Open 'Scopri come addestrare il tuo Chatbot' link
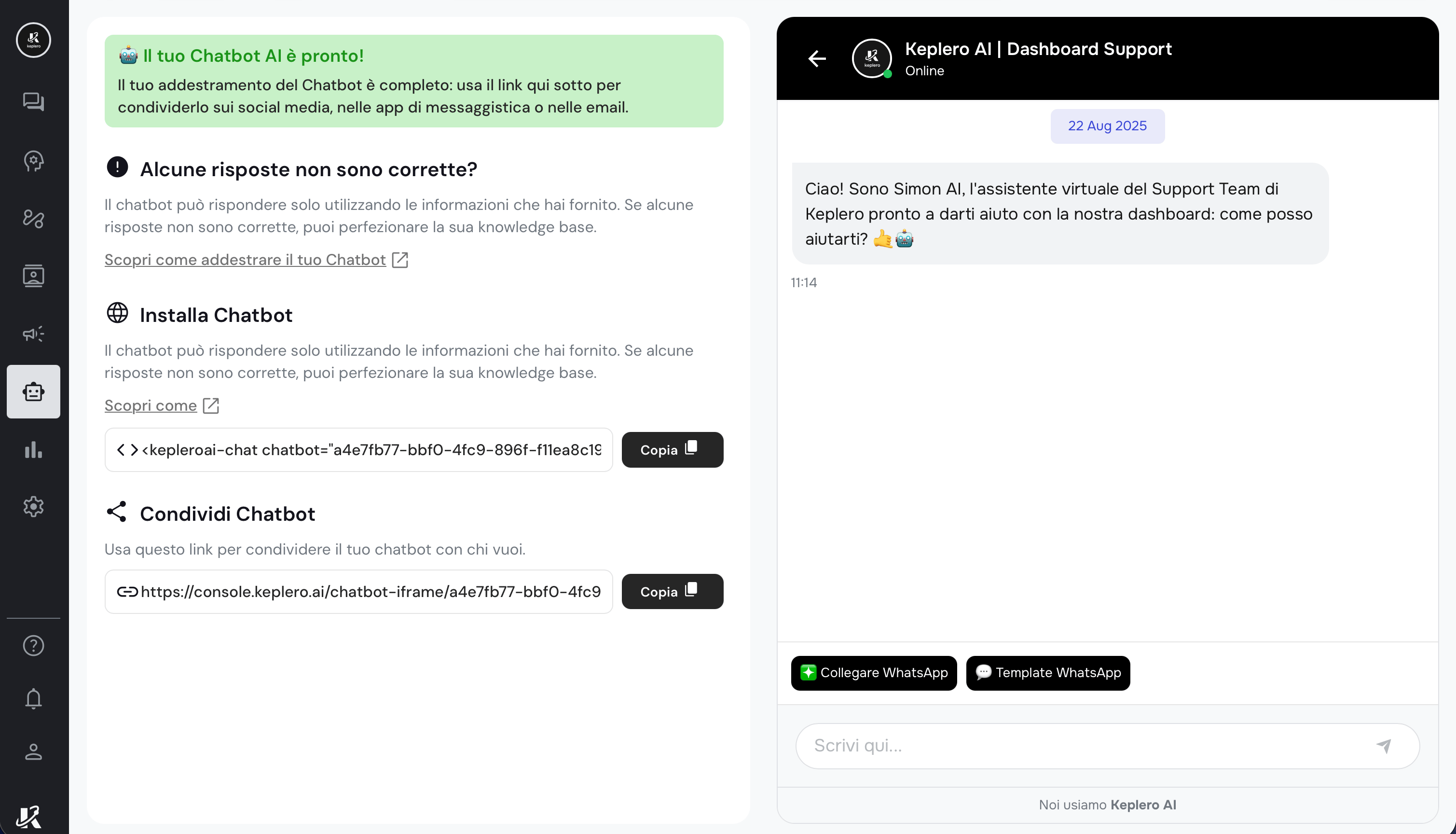The image size is (1456, 834). (x=245, y=260)
